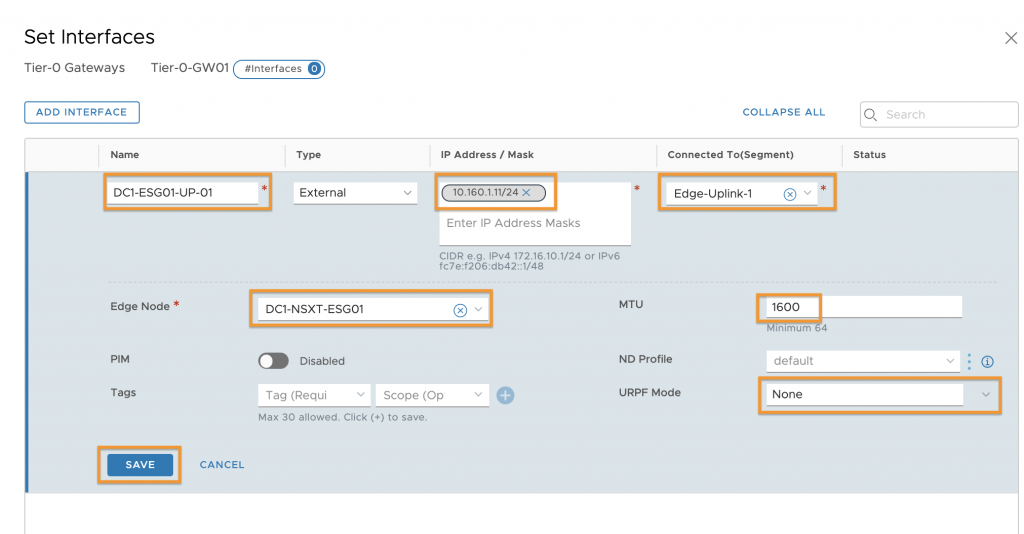1024x534 pixels.
Task: Open the Scope dropdown
Action: point(432,395)
